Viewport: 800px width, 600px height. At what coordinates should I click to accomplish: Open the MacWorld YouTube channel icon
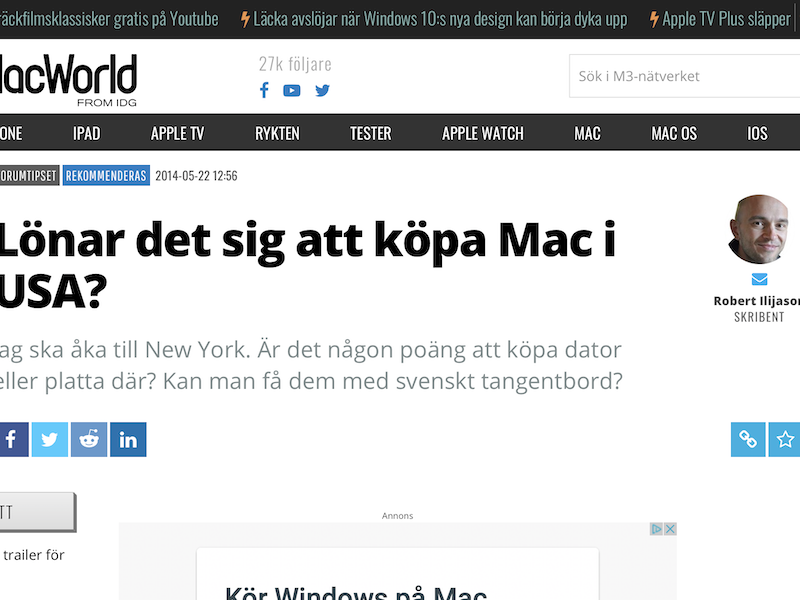[292, 91]
